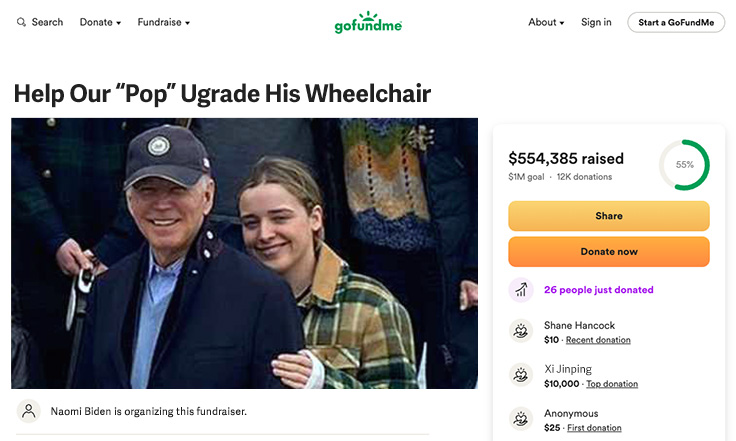The image size is (736, 441).
Task: Open the Recent donation link
Action: coord(598,340)
